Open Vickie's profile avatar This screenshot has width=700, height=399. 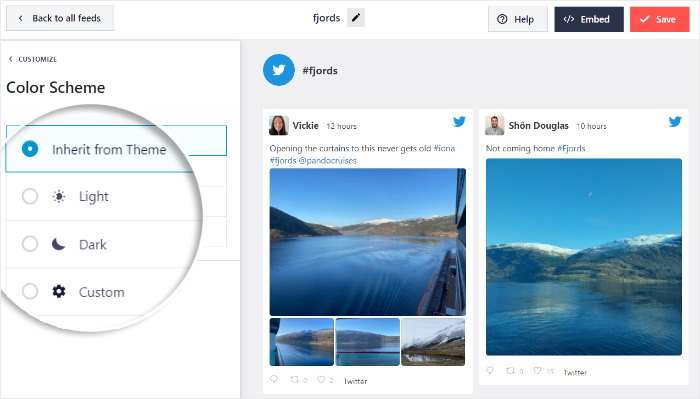(279, 125)
